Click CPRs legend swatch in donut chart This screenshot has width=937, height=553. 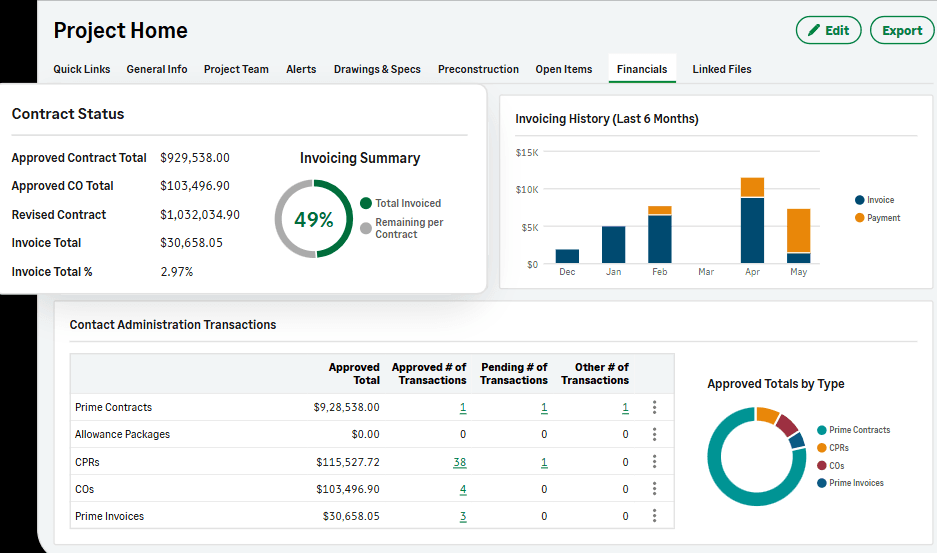click(822, 448)
